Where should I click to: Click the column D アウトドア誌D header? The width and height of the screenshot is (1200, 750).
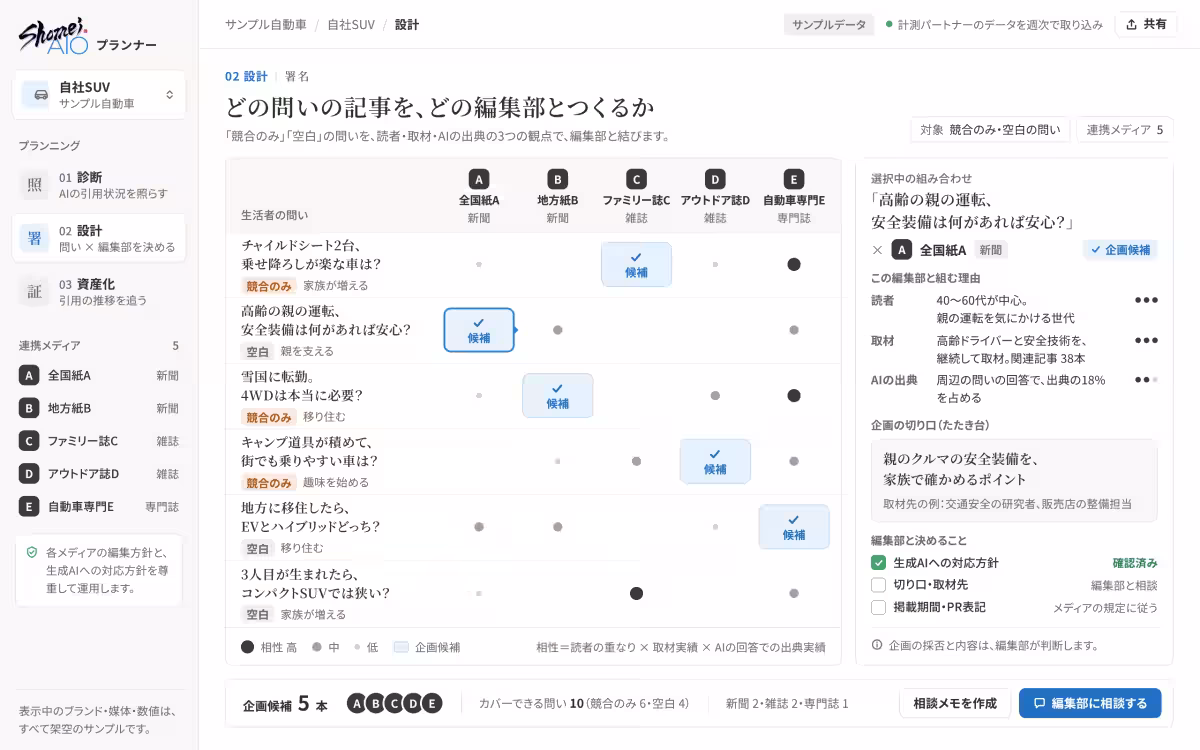point(715,197)
